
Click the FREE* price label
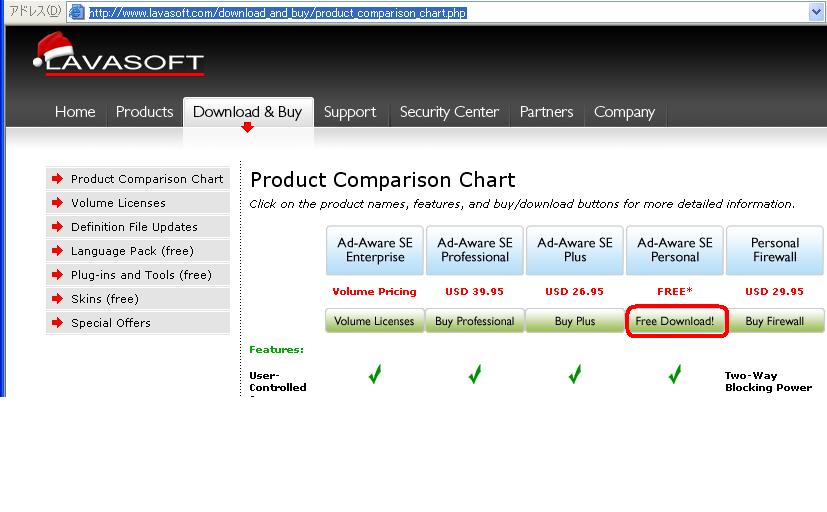coord(675,291)
